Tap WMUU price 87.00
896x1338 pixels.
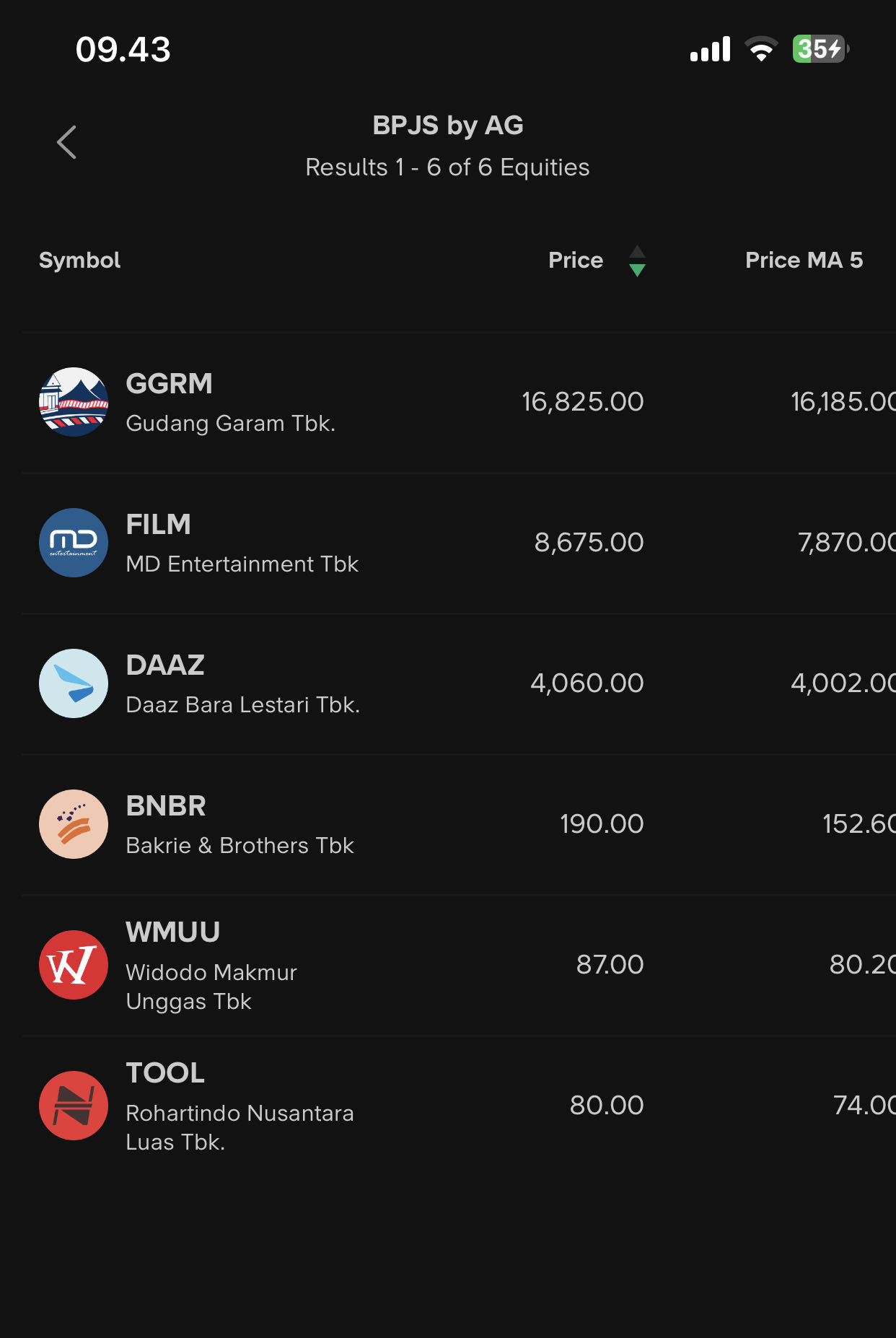(610, 965)
